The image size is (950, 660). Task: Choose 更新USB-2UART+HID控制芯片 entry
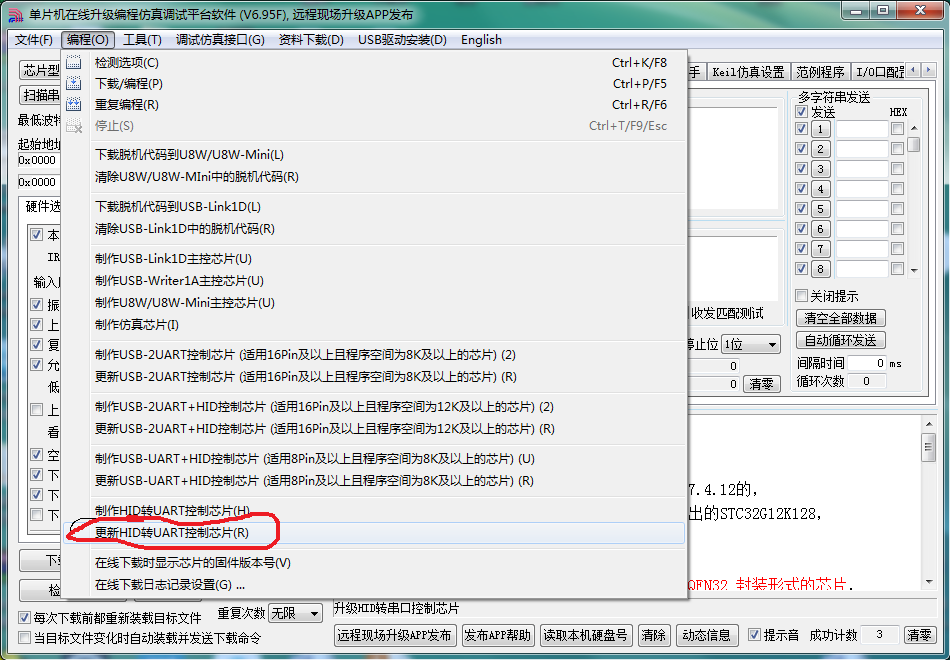coord(374,429)
